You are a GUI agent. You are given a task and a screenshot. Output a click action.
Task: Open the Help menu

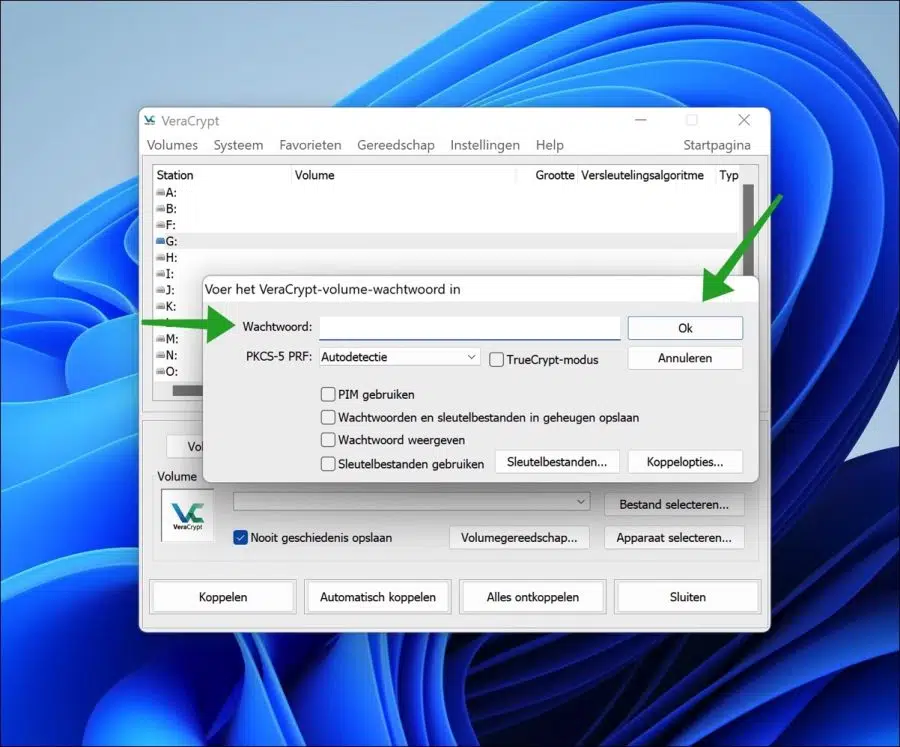point(549,145)
